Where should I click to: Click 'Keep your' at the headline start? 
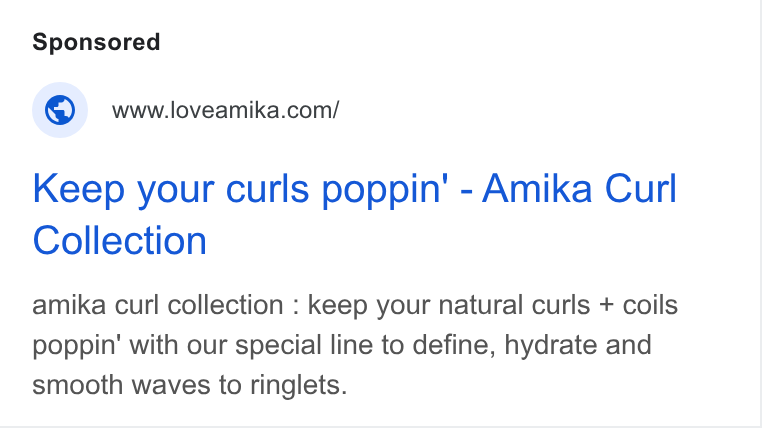point(123,190)
